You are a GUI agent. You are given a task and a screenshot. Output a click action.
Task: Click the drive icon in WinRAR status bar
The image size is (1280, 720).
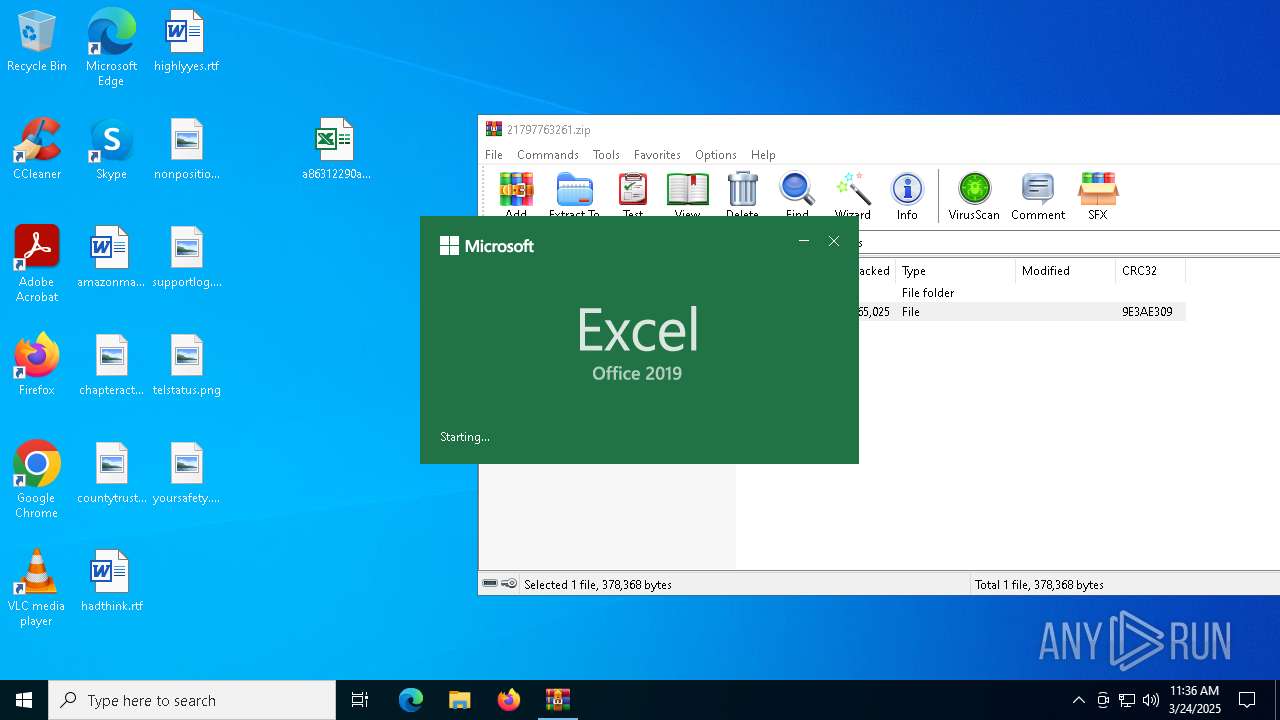490,584
